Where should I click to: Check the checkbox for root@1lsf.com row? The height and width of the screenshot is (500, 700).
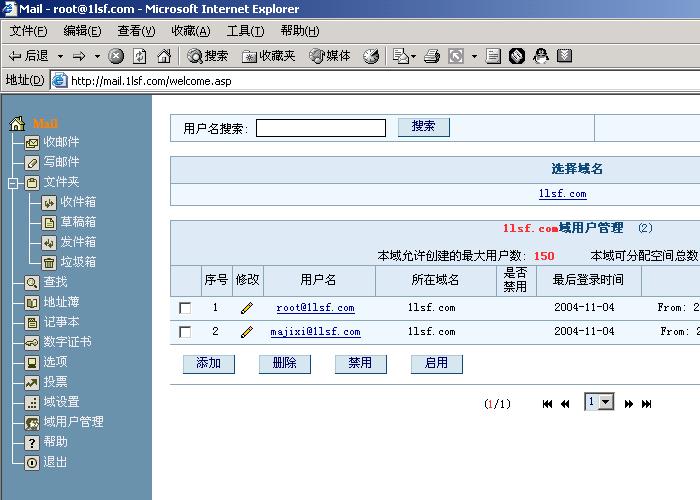[x=185, y=308]
